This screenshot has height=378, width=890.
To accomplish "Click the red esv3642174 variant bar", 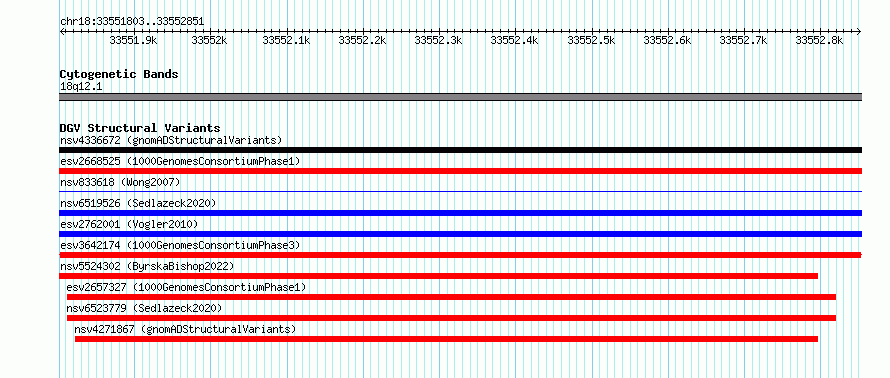I will 460,255.
